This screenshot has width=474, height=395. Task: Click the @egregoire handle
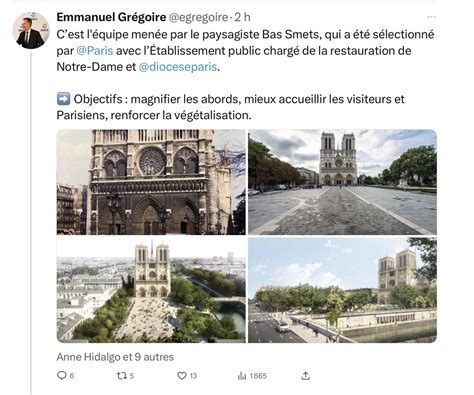(x=198, y=17)
